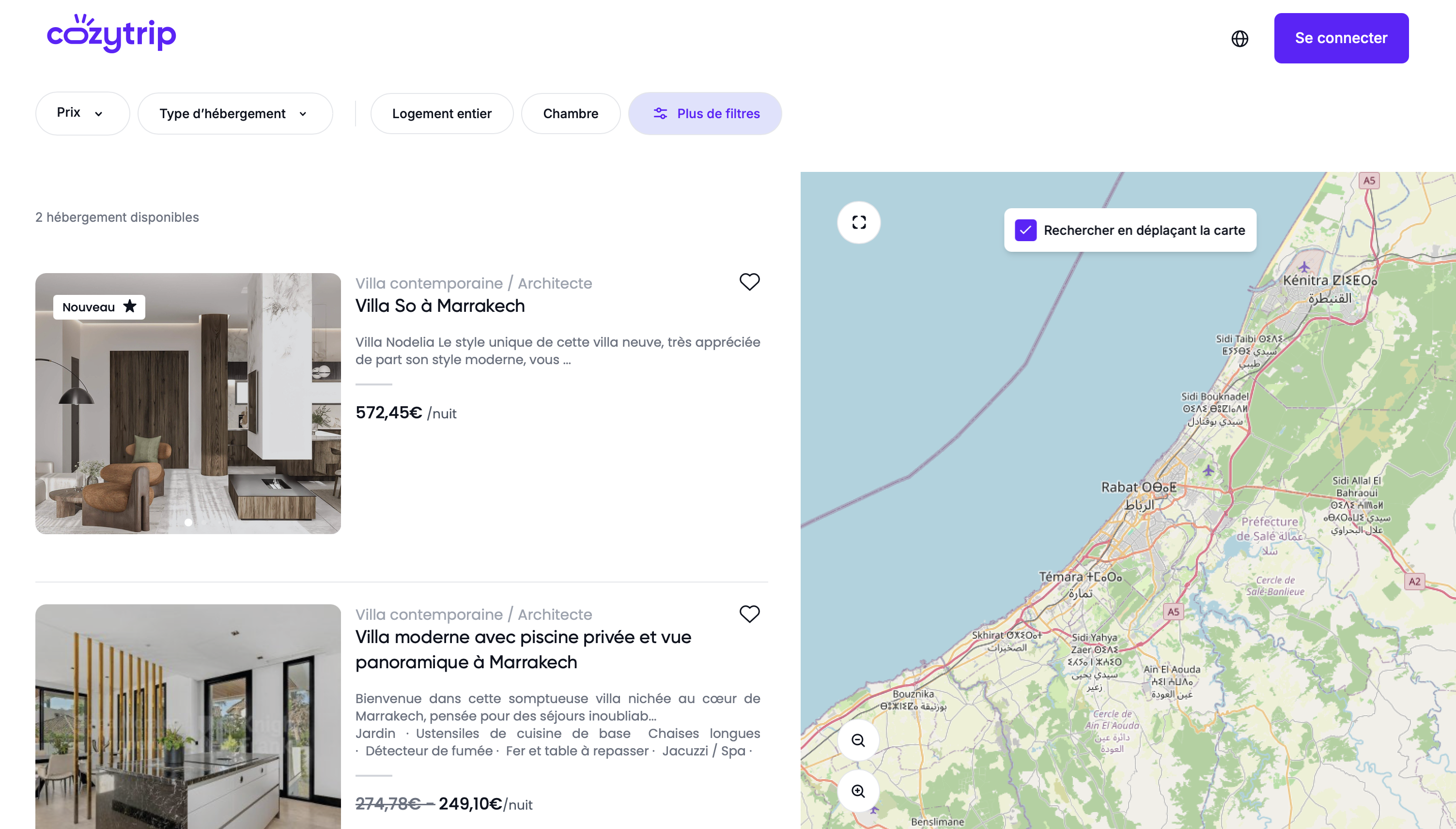Zoom in on the map
The height and width of the screenshot is (829, 1456).
858,791
